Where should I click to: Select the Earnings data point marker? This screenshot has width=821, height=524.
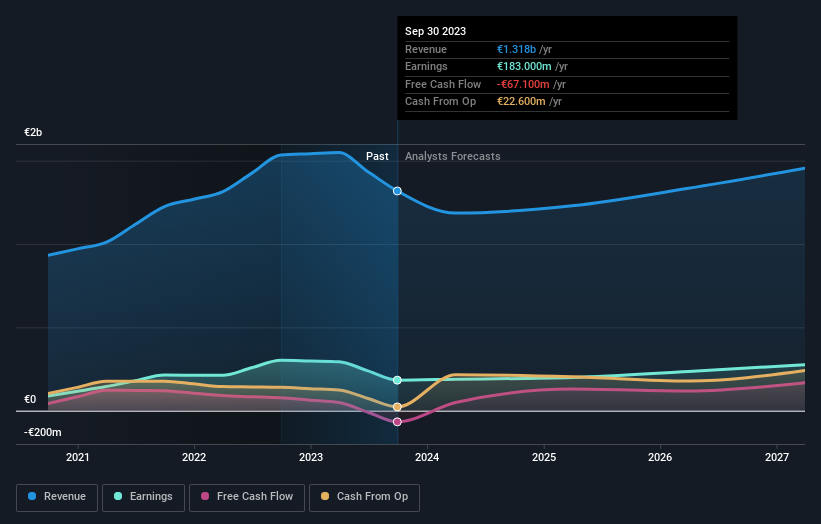[397, 380]
